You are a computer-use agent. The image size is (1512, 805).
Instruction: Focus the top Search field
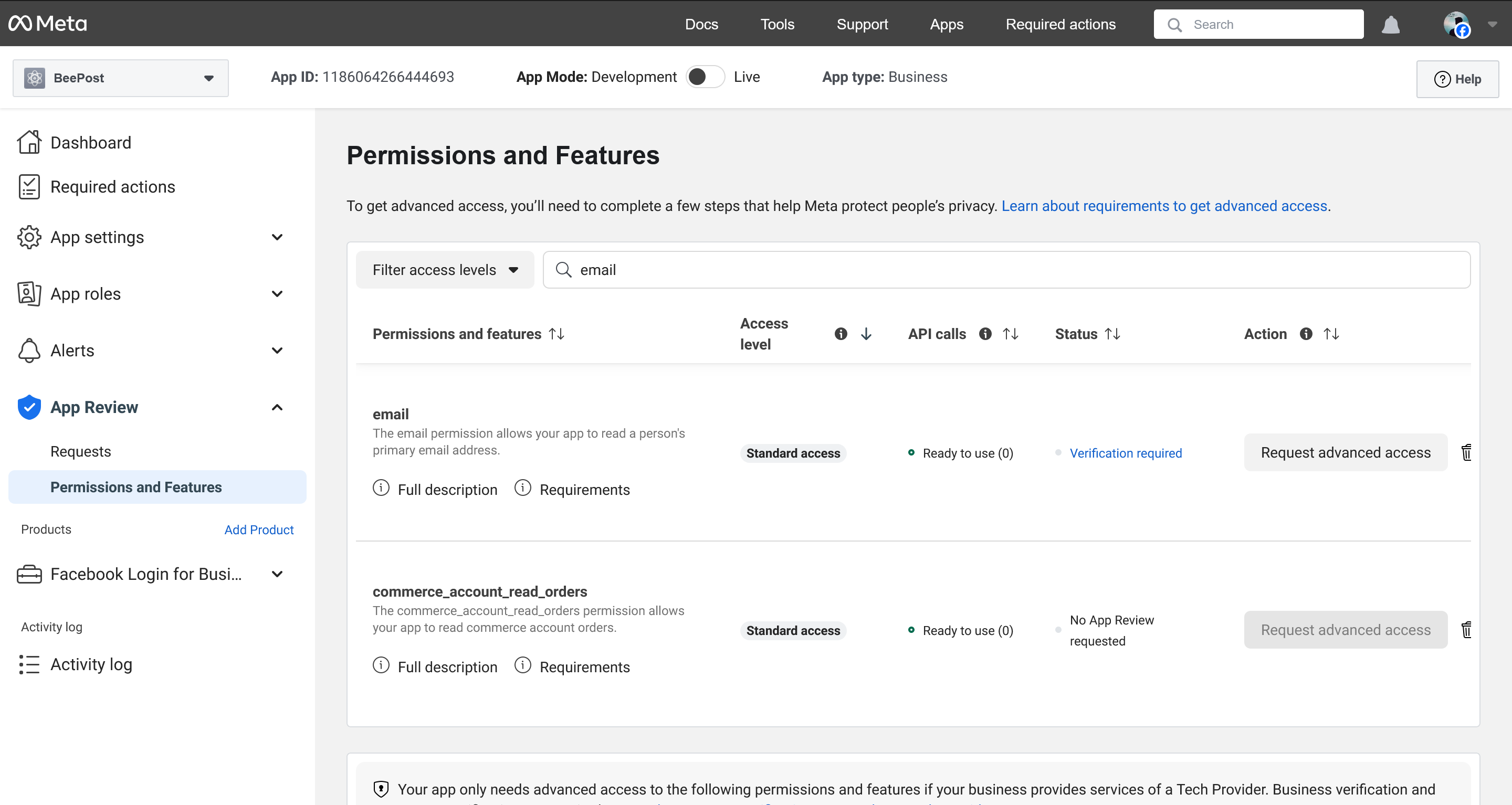click(x=1258, y=24)
